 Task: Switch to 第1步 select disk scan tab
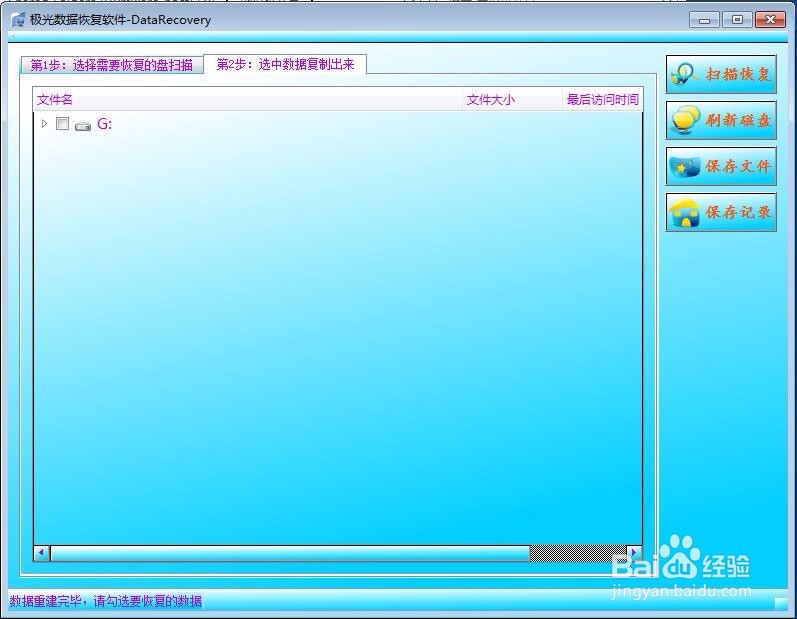(111, 65)
